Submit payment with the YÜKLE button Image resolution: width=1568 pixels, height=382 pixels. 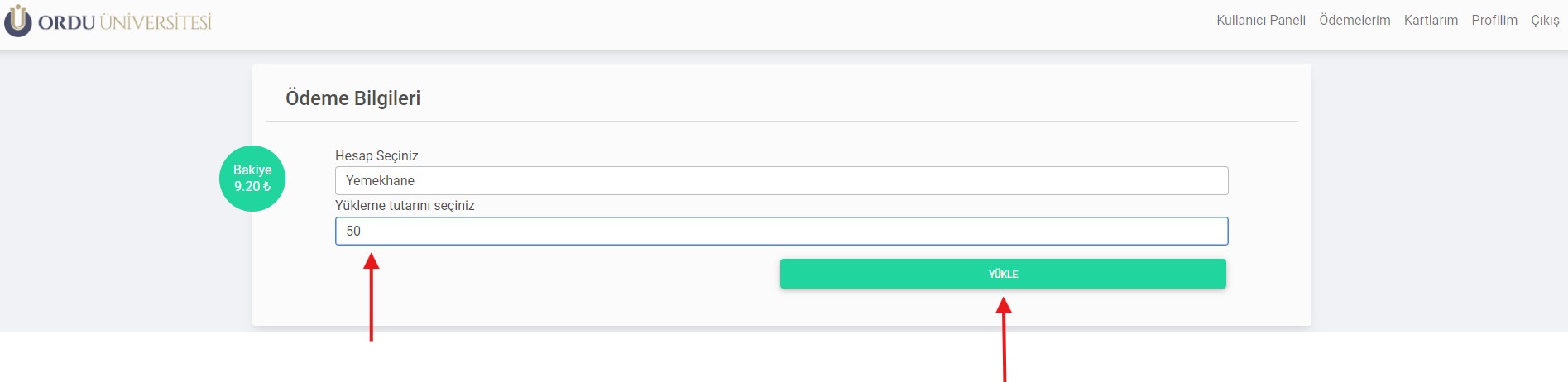[1003, 274]
